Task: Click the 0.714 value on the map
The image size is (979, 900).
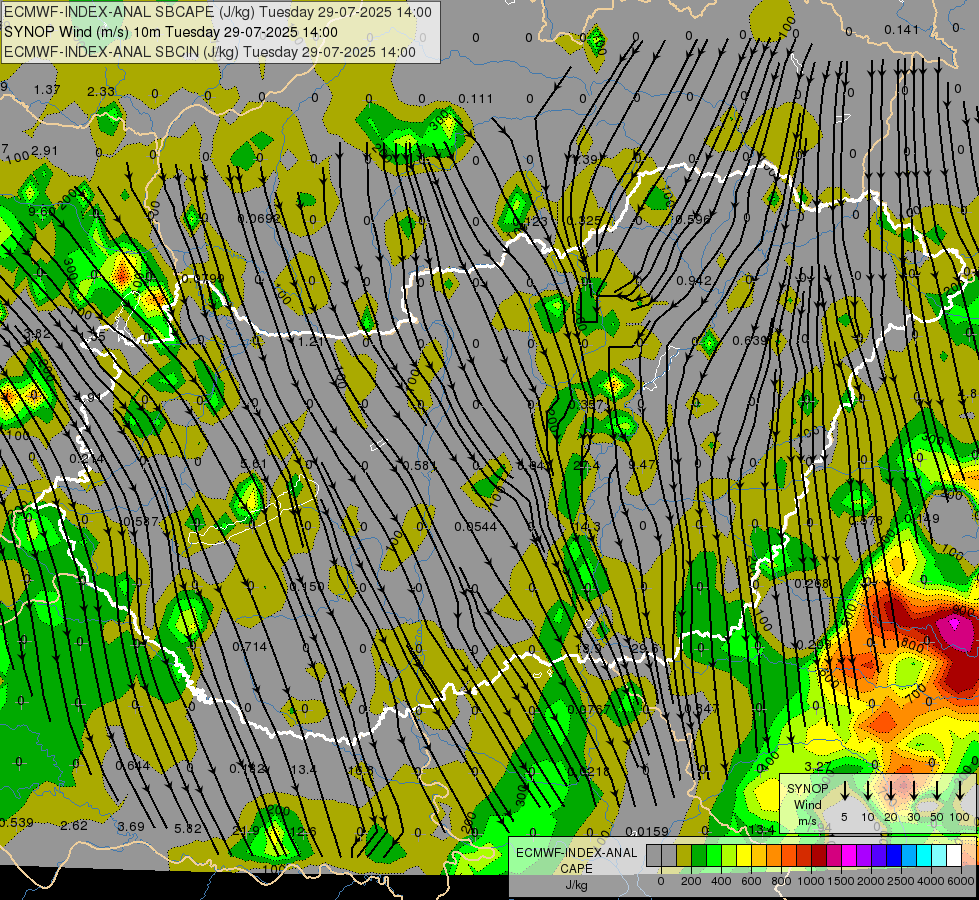Action: pos(250,646)
